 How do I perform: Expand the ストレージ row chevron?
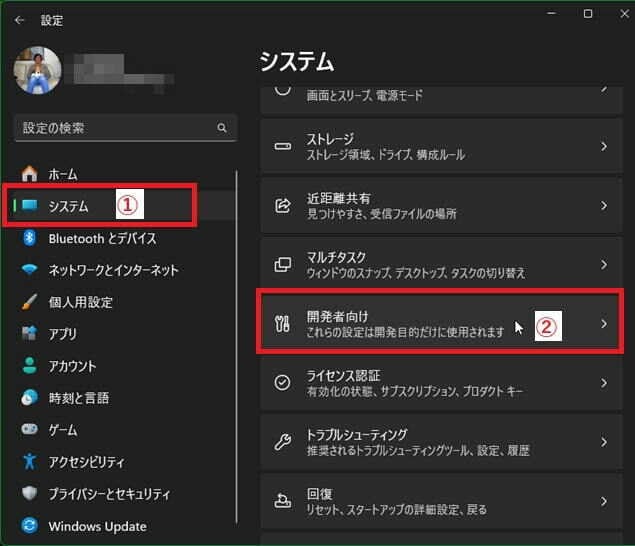click(x=604, y=146)
